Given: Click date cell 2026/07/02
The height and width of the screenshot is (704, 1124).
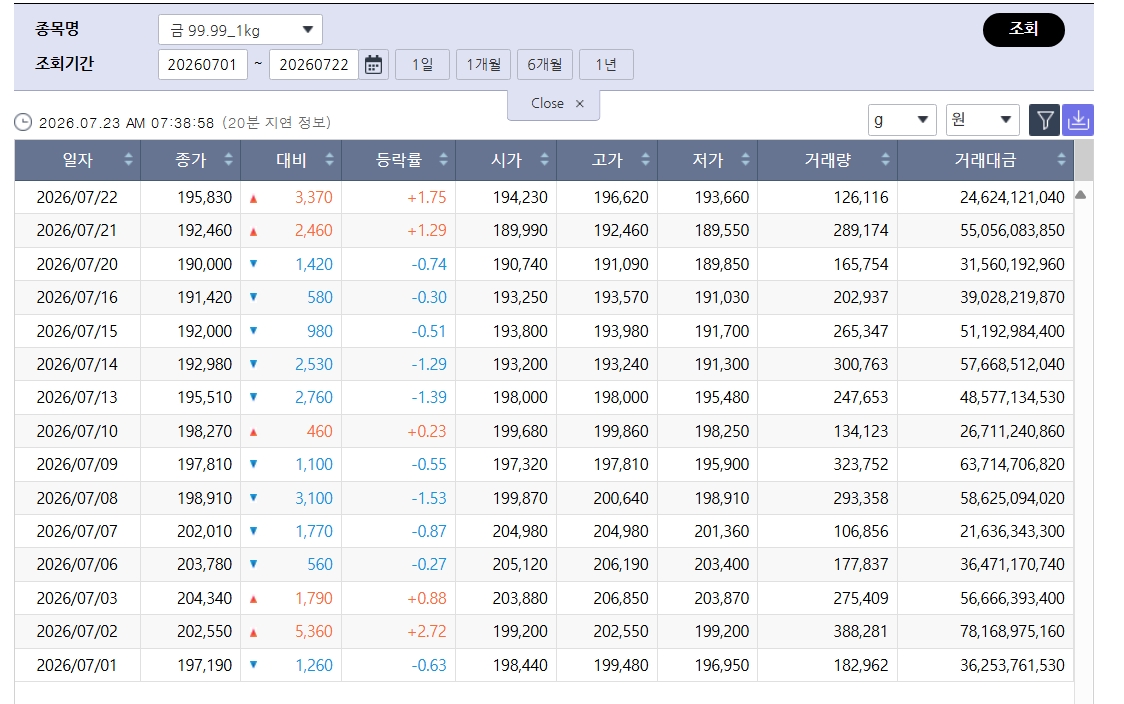Looking at the screenshot, I should tap(77, 631).
